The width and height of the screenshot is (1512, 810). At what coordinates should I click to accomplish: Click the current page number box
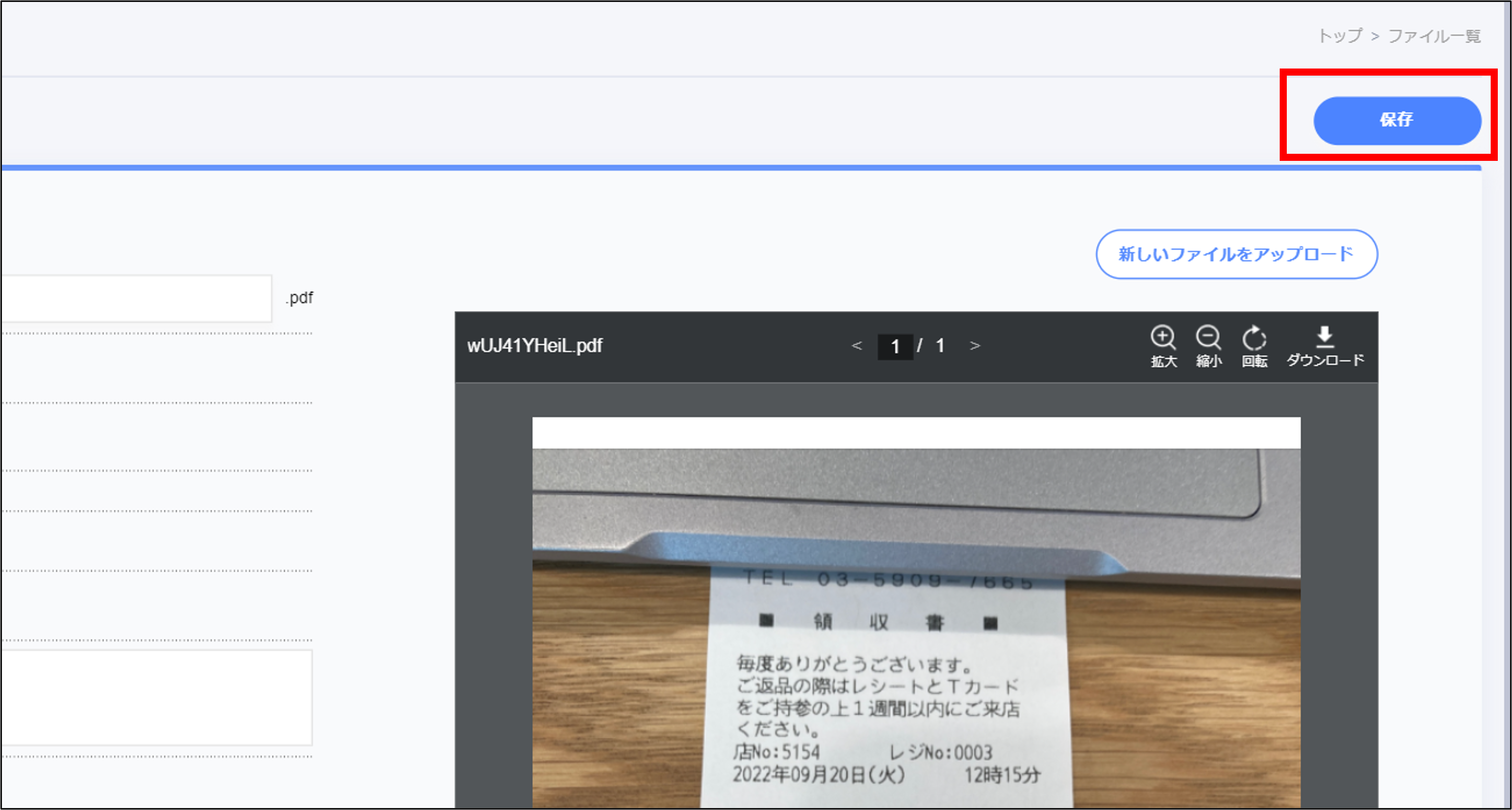(895, 347)
